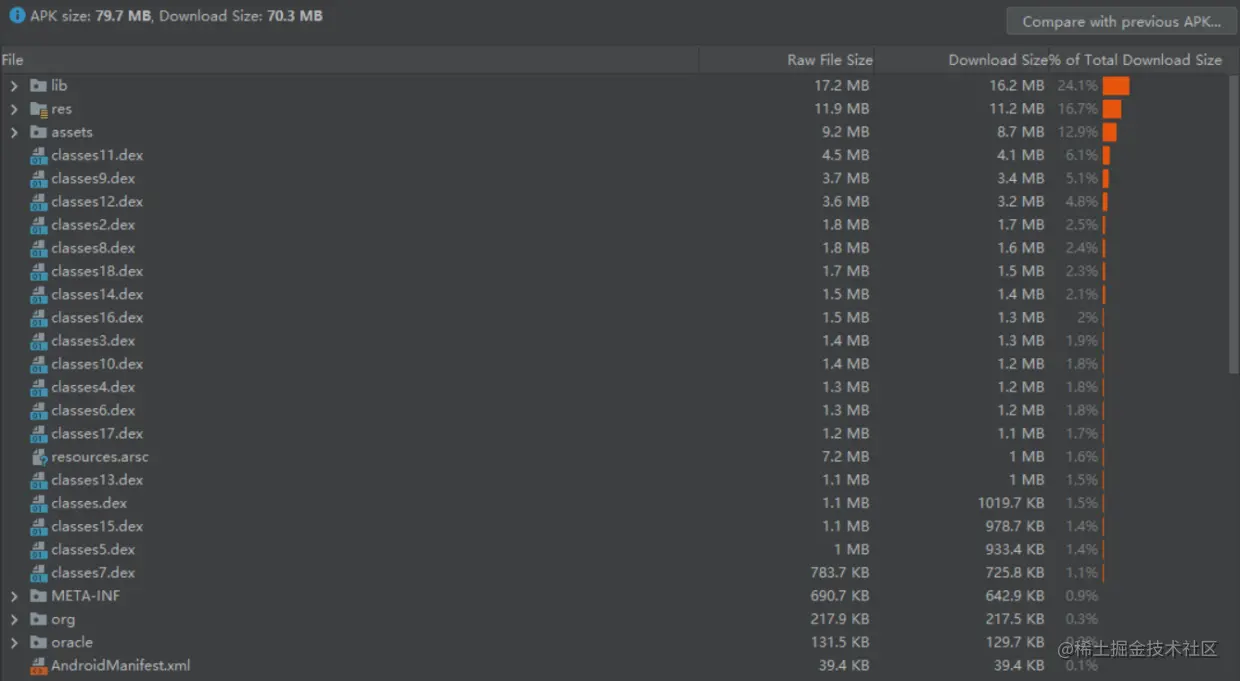Select the classes9.dex file name

[93, 178]
